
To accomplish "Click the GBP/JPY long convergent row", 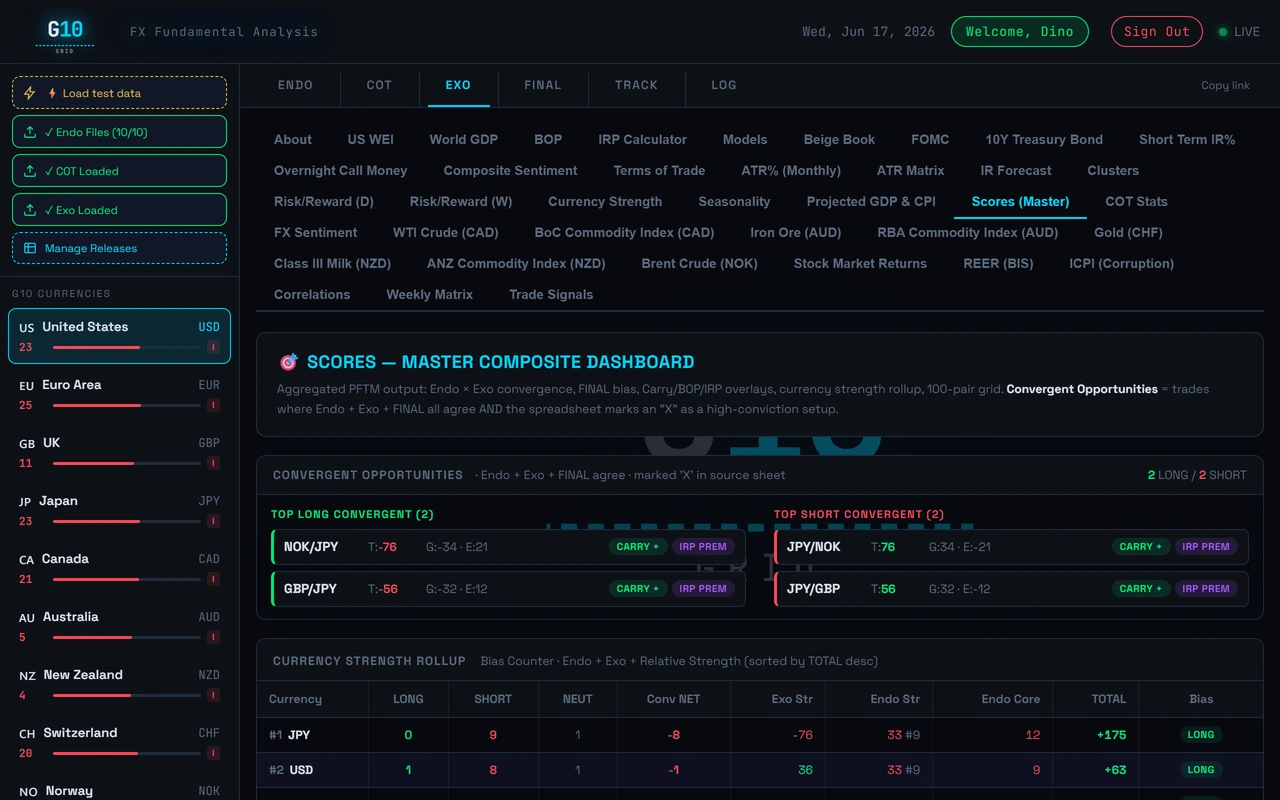I will (x=508, y=589).
